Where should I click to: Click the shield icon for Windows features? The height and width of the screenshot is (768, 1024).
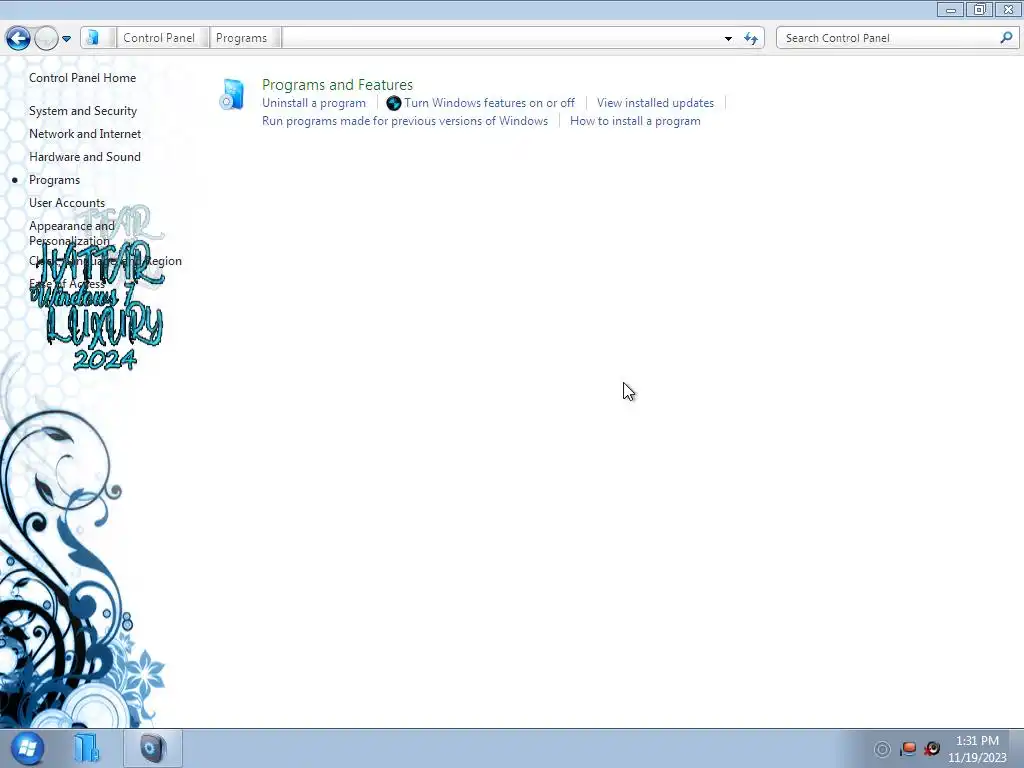click(x=394, y=103)
